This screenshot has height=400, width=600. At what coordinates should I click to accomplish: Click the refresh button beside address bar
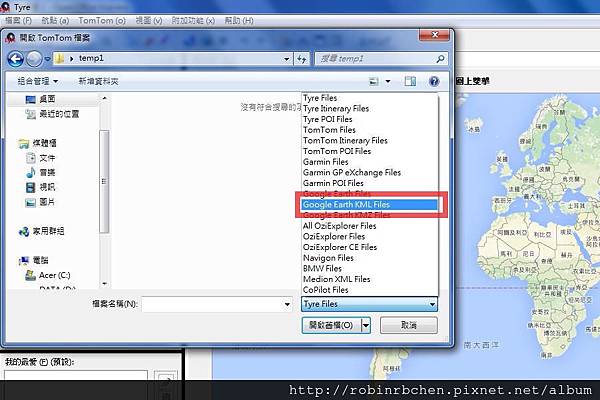pyautogui.click(x=302, y=59)
